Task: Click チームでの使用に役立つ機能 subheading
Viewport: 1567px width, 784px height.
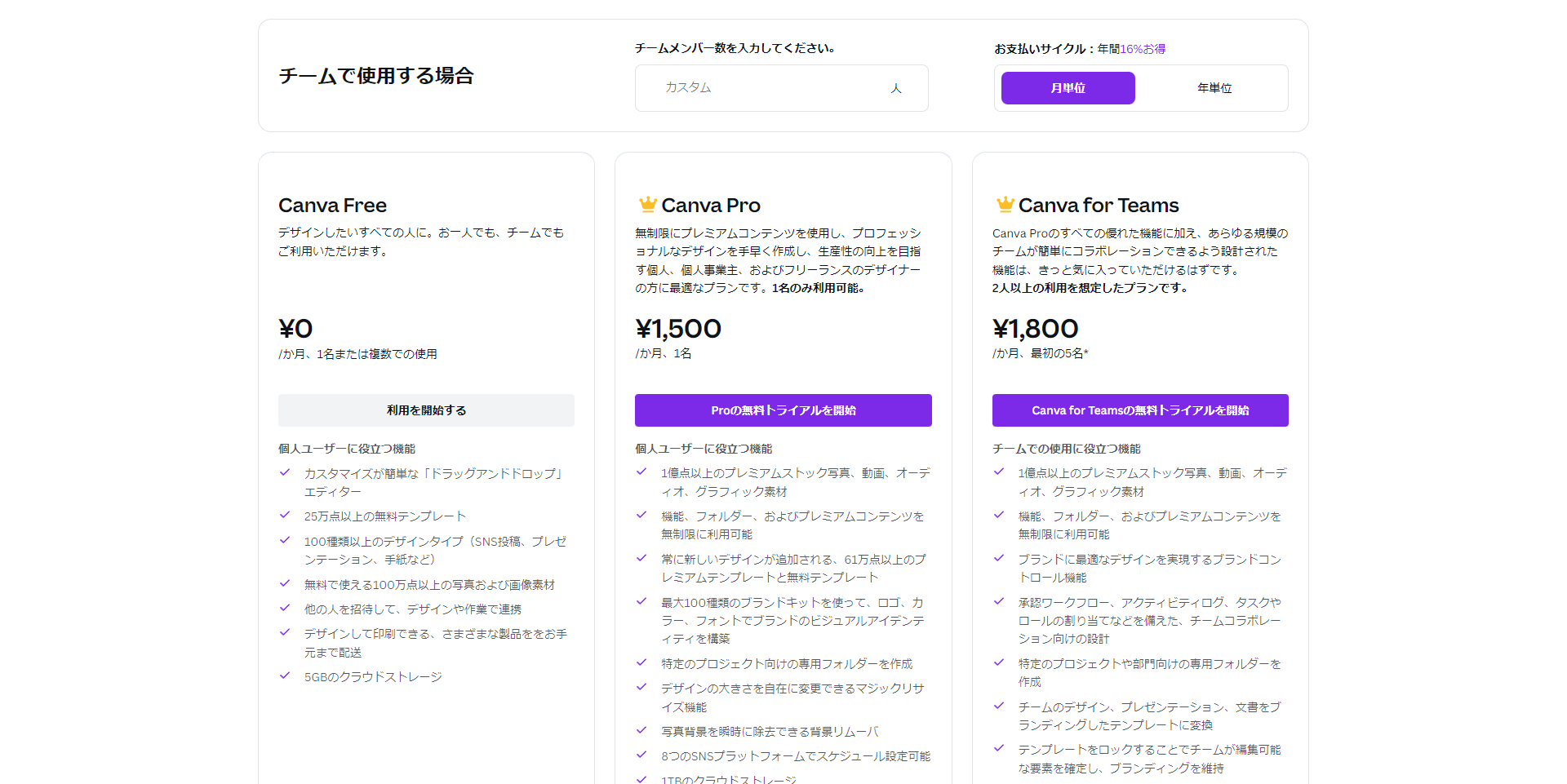Action: pyautogui.click(x=1067, y=449)
